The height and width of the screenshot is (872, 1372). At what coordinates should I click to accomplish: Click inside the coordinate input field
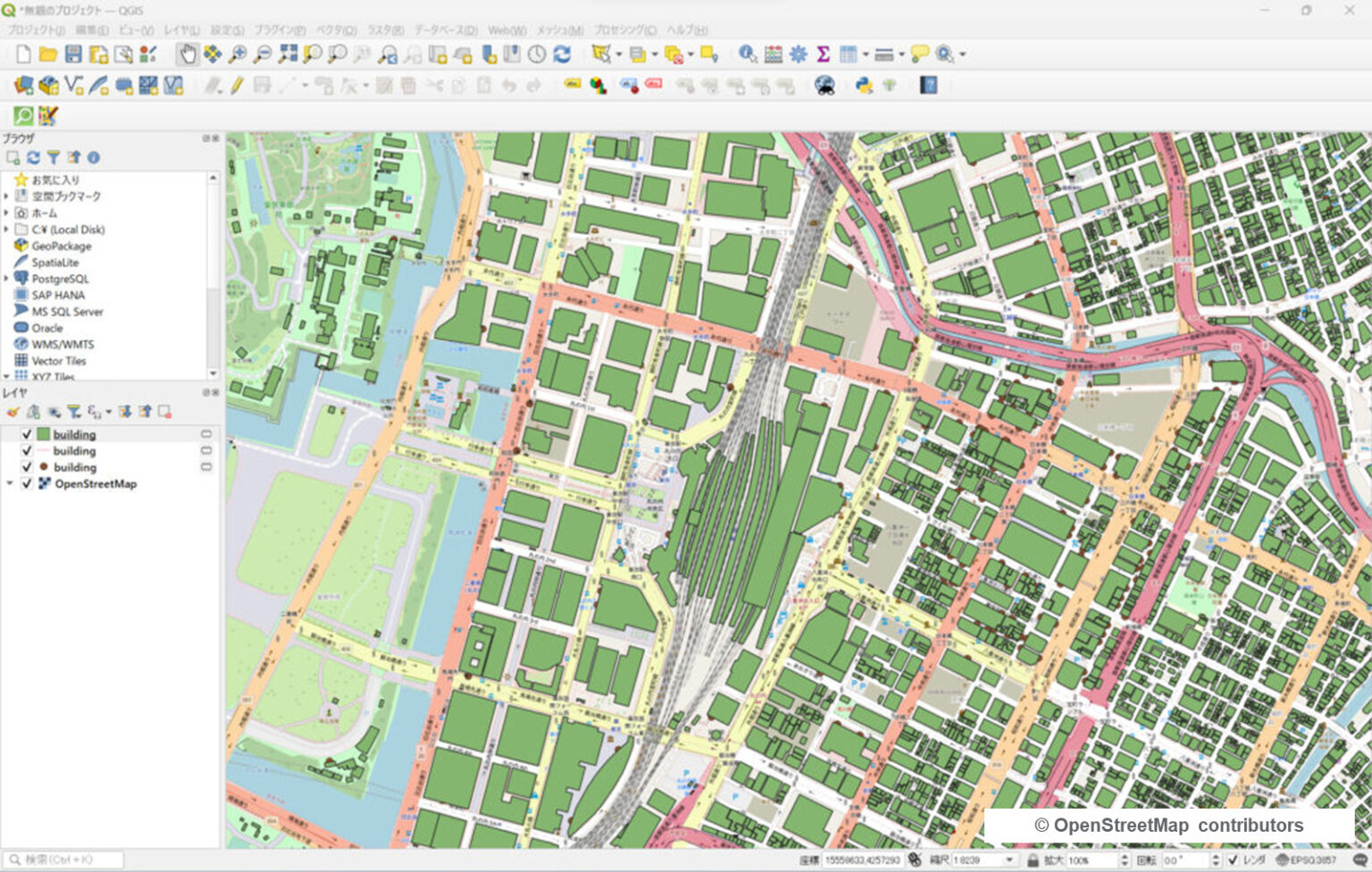tap(865, 861)
